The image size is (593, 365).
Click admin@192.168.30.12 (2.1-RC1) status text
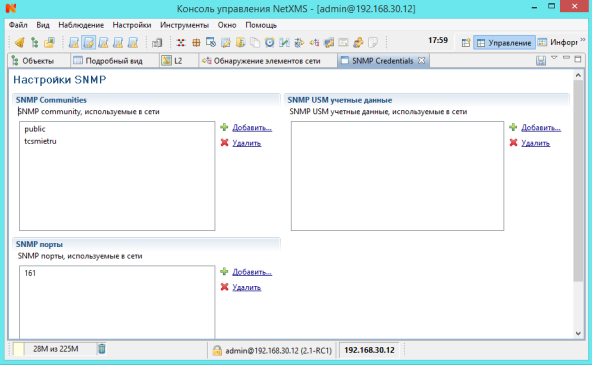pyautogui.click(x=279, y=351)
